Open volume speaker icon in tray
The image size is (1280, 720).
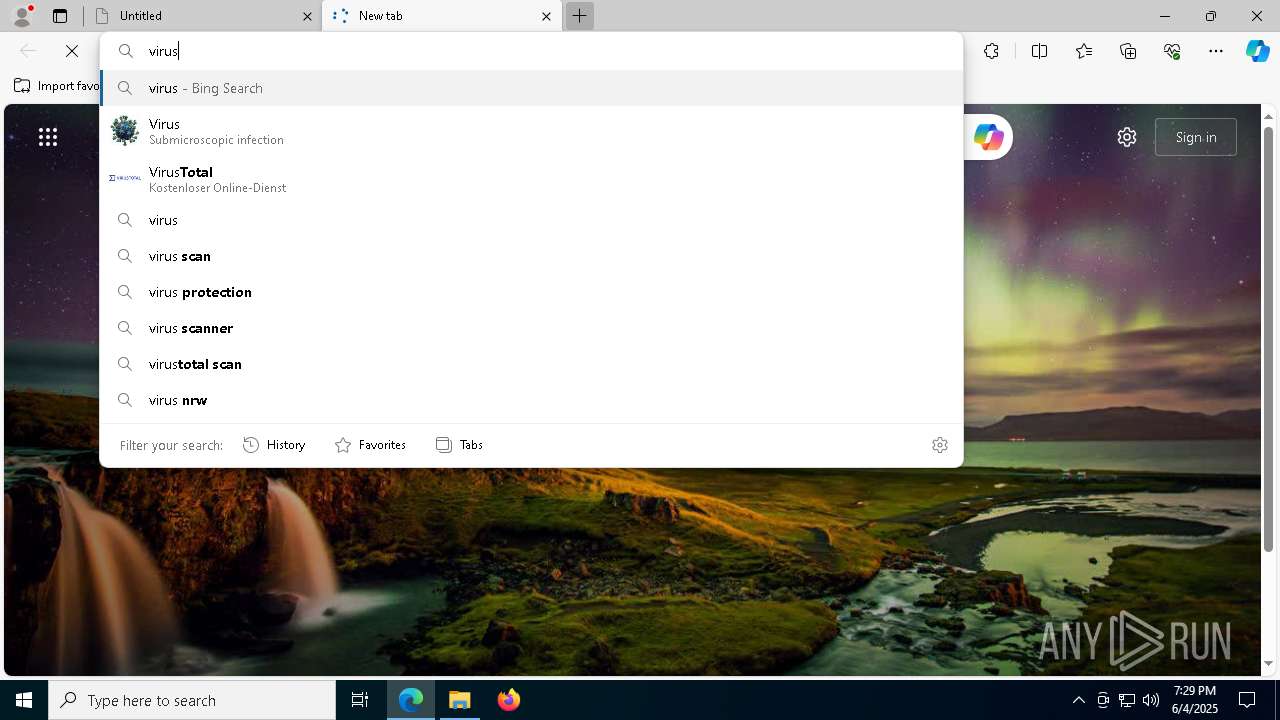tap(1151, 700)
